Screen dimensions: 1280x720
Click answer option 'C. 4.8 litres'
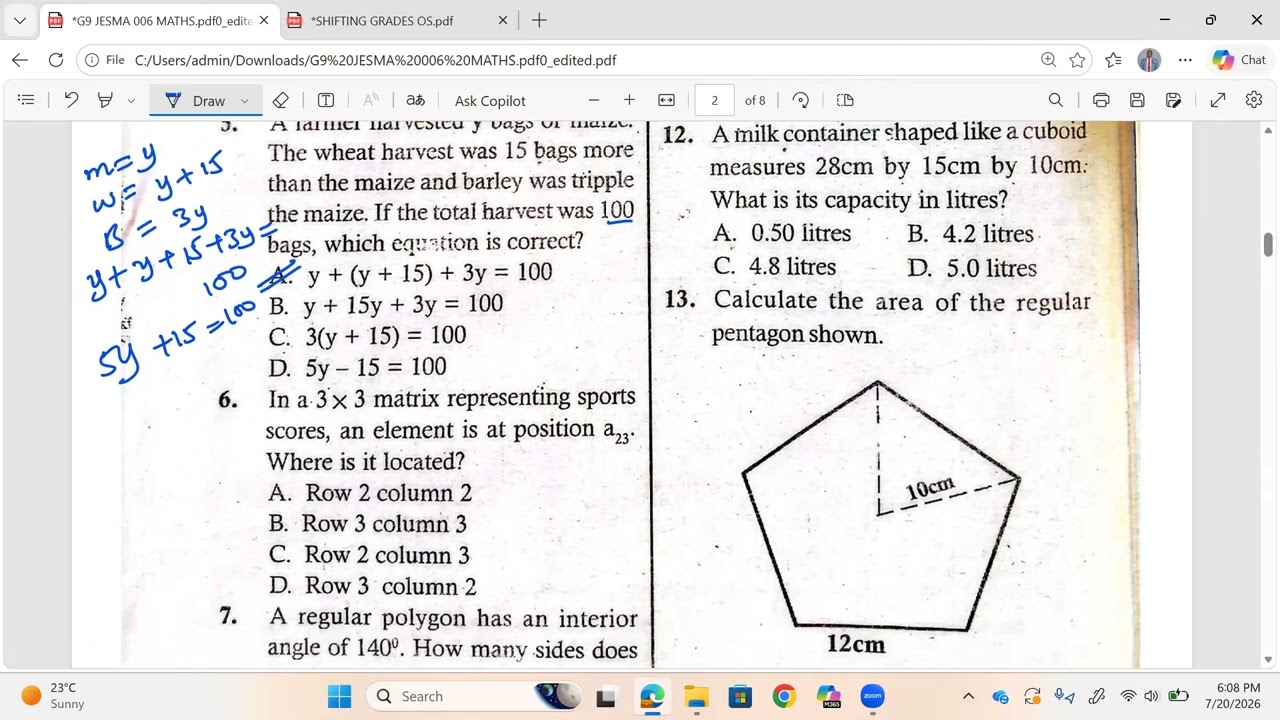[x=775, y=267]
